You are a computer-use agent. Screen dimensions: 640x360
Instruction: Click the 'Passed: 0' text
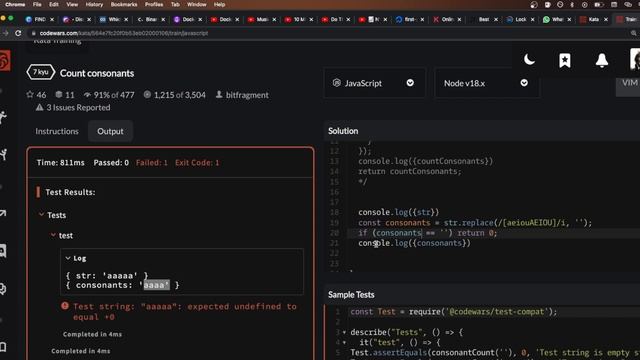tap(111, 162)
